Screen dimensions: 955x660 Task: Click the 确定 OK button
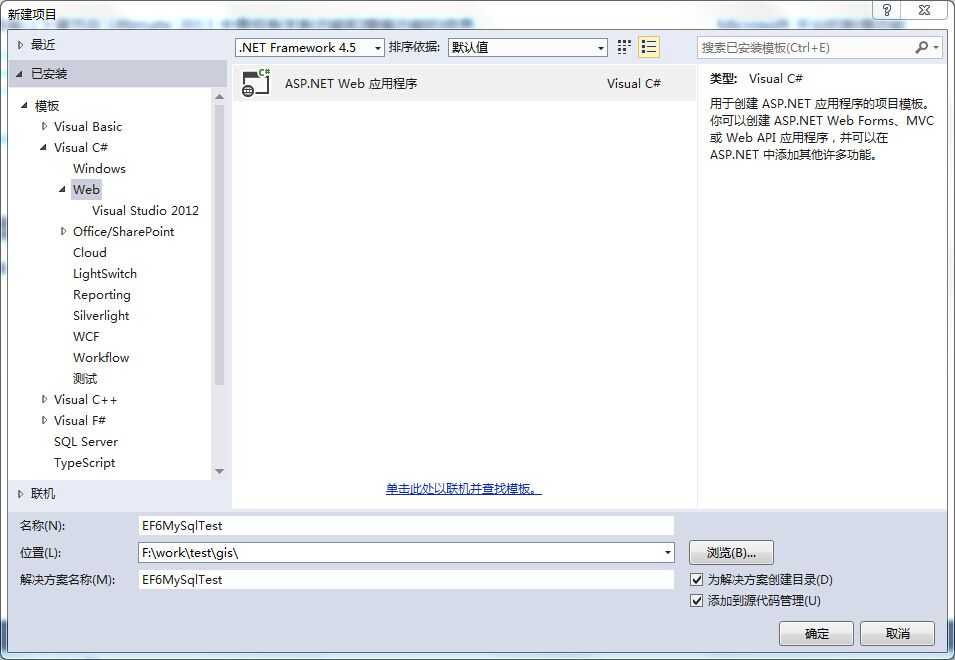(x=816, y=634)
